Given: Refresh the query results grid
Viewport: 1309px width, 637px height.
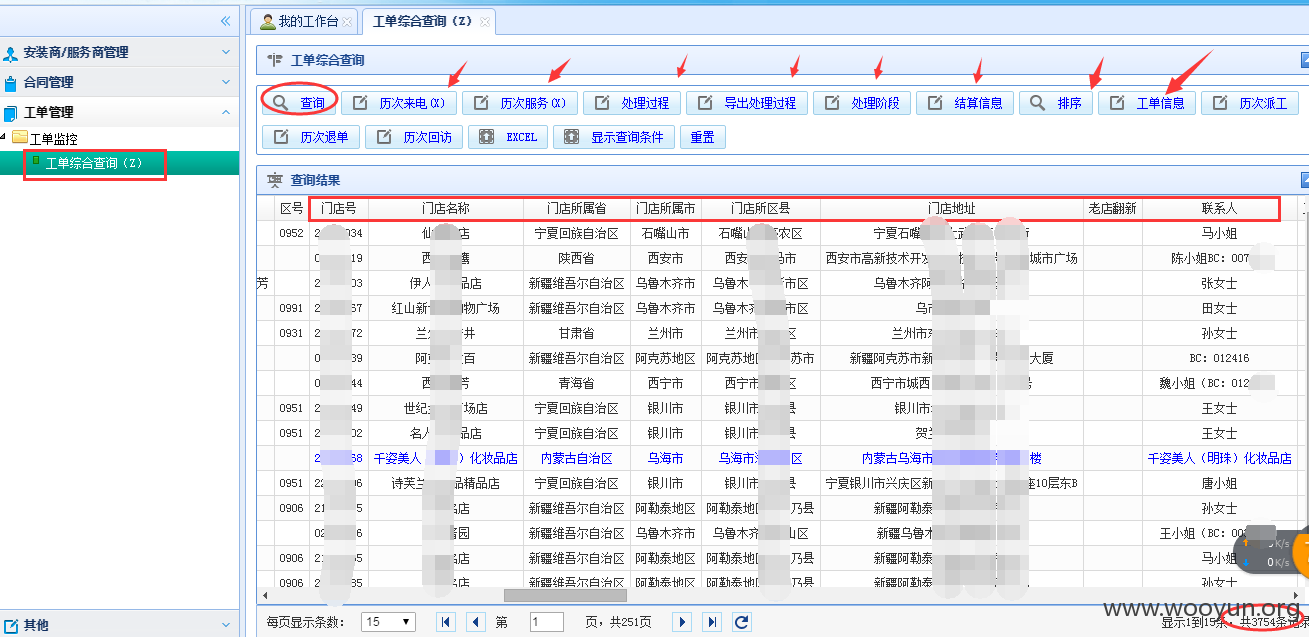Looking at the screenshot, I should coord(742,622).
